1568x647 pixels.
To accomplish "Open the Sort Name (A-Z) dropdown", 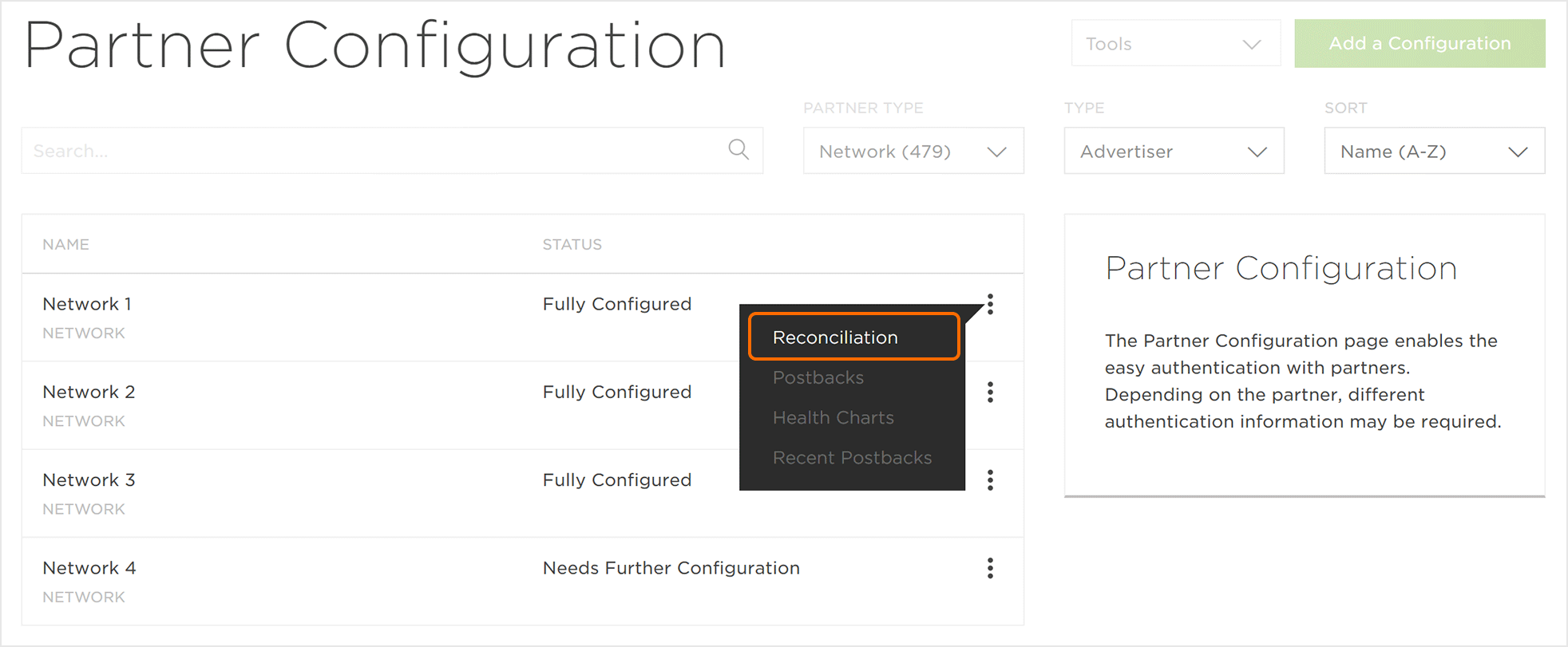I will (x=1434, y=151).
